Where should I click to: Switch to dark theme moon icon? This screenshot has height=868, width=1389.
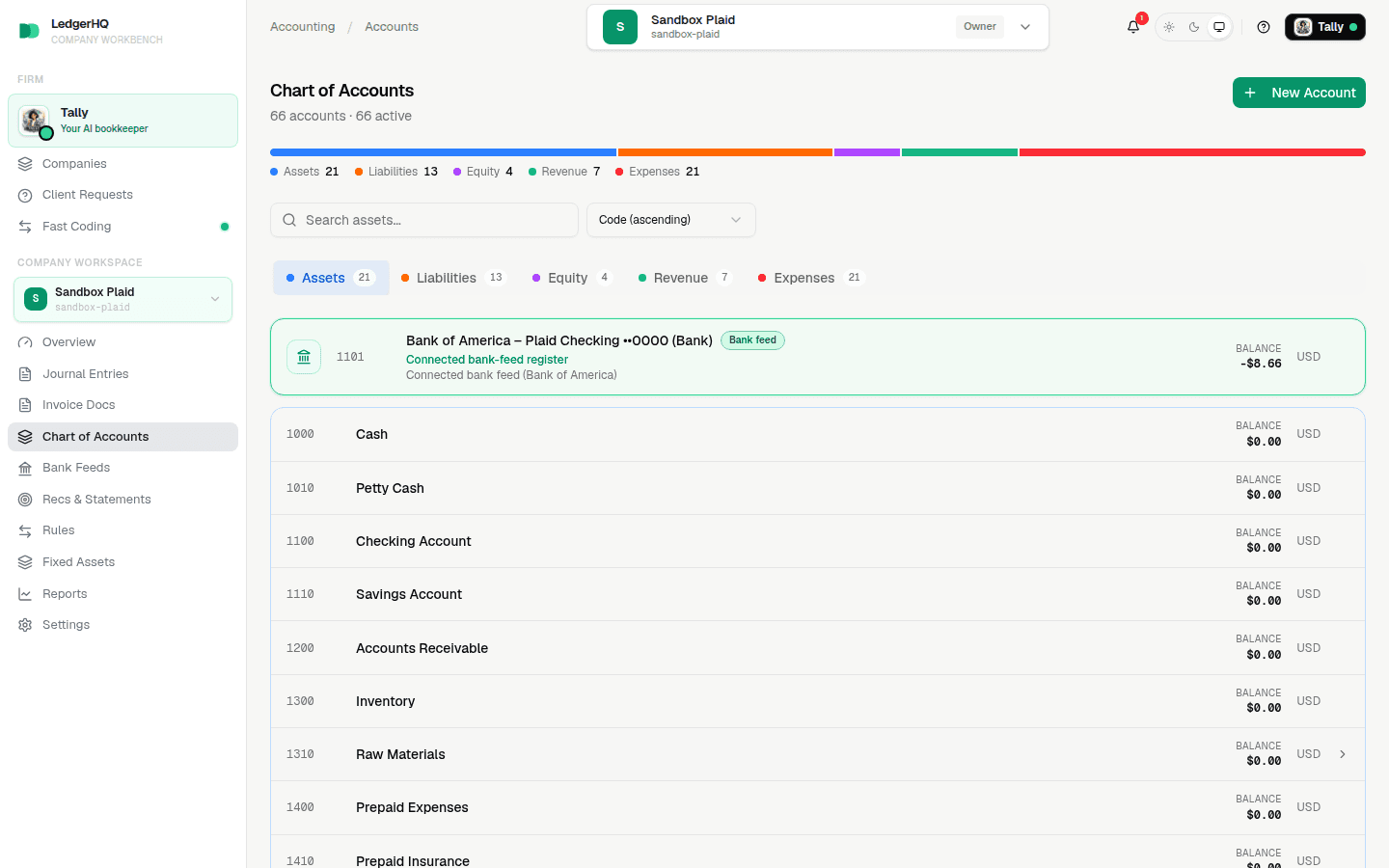[x=1194, y=27]
